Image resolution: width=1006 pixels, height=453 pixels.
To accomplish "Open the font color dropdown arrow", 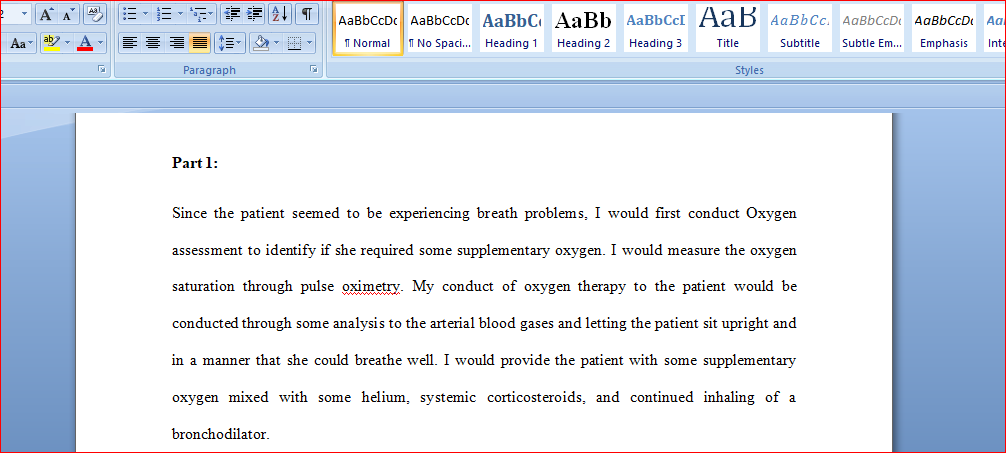I will click(101, 44).
